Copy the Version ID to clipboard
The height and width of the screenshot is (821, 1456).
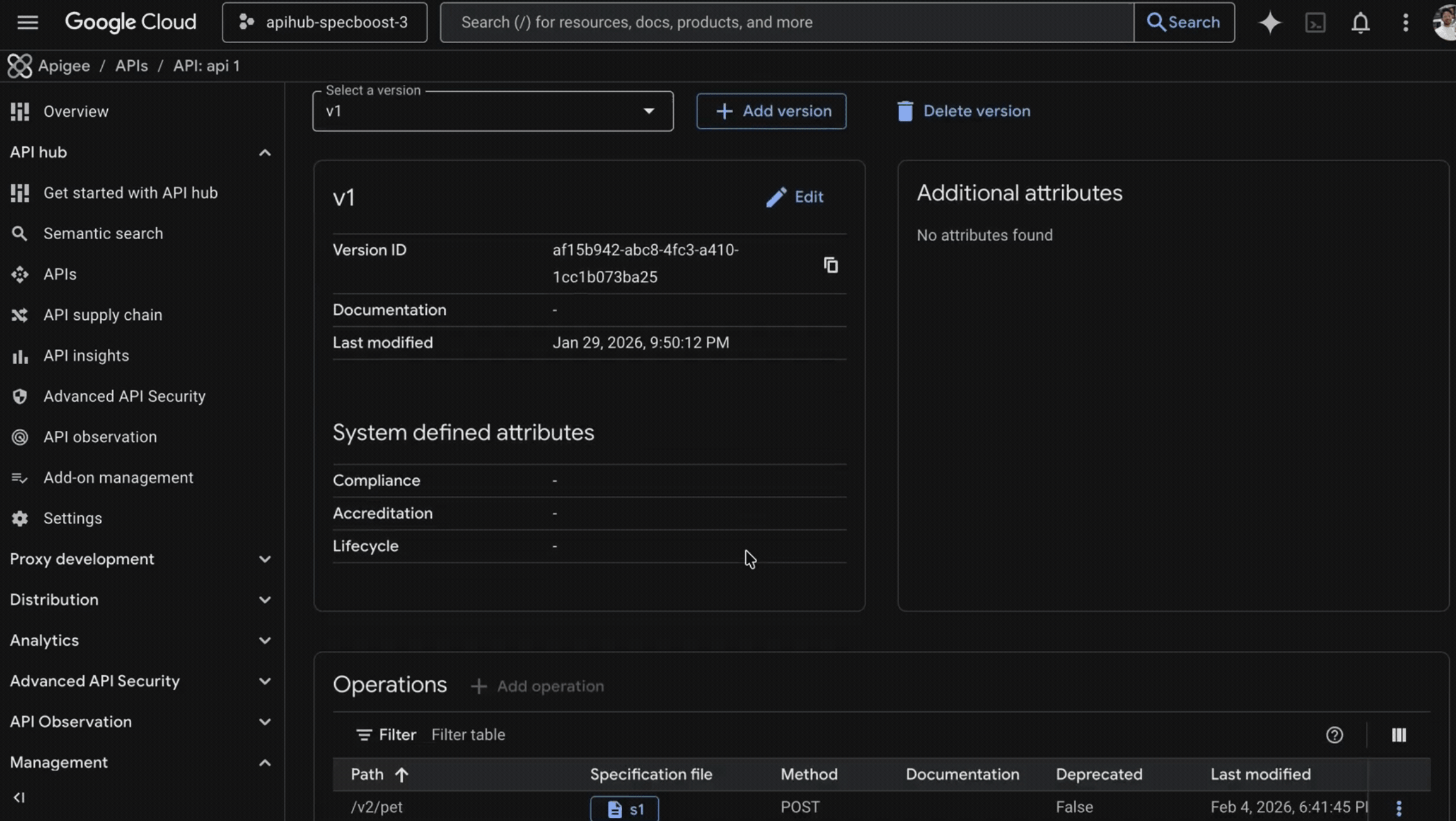click(830, 265)
